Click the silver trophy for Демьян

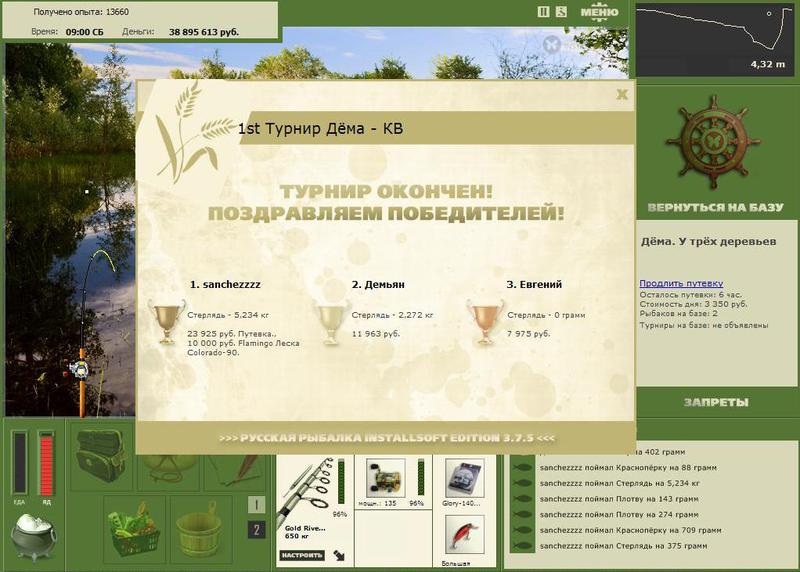331,323
